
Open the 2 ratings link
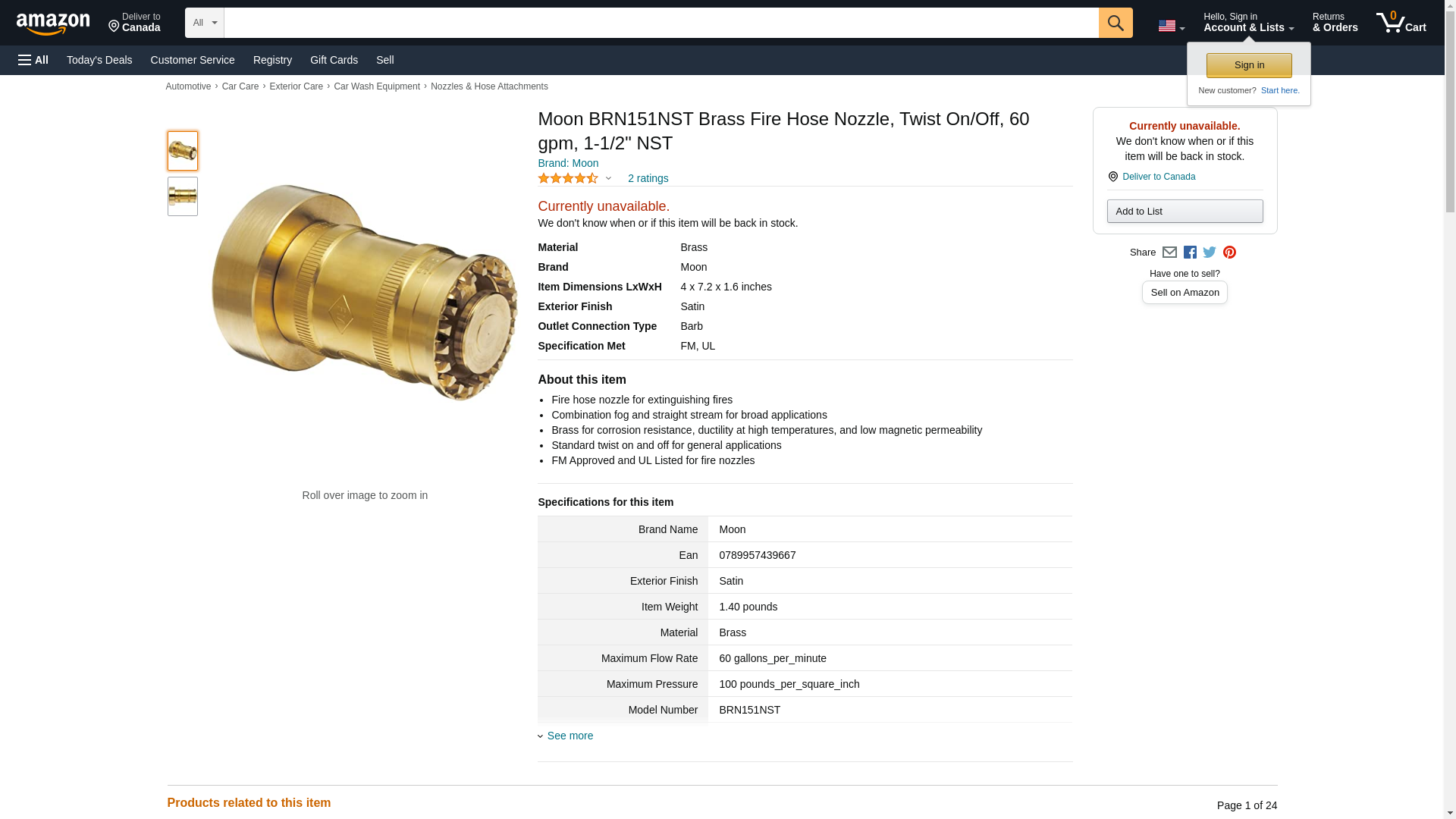coord(648,178)
